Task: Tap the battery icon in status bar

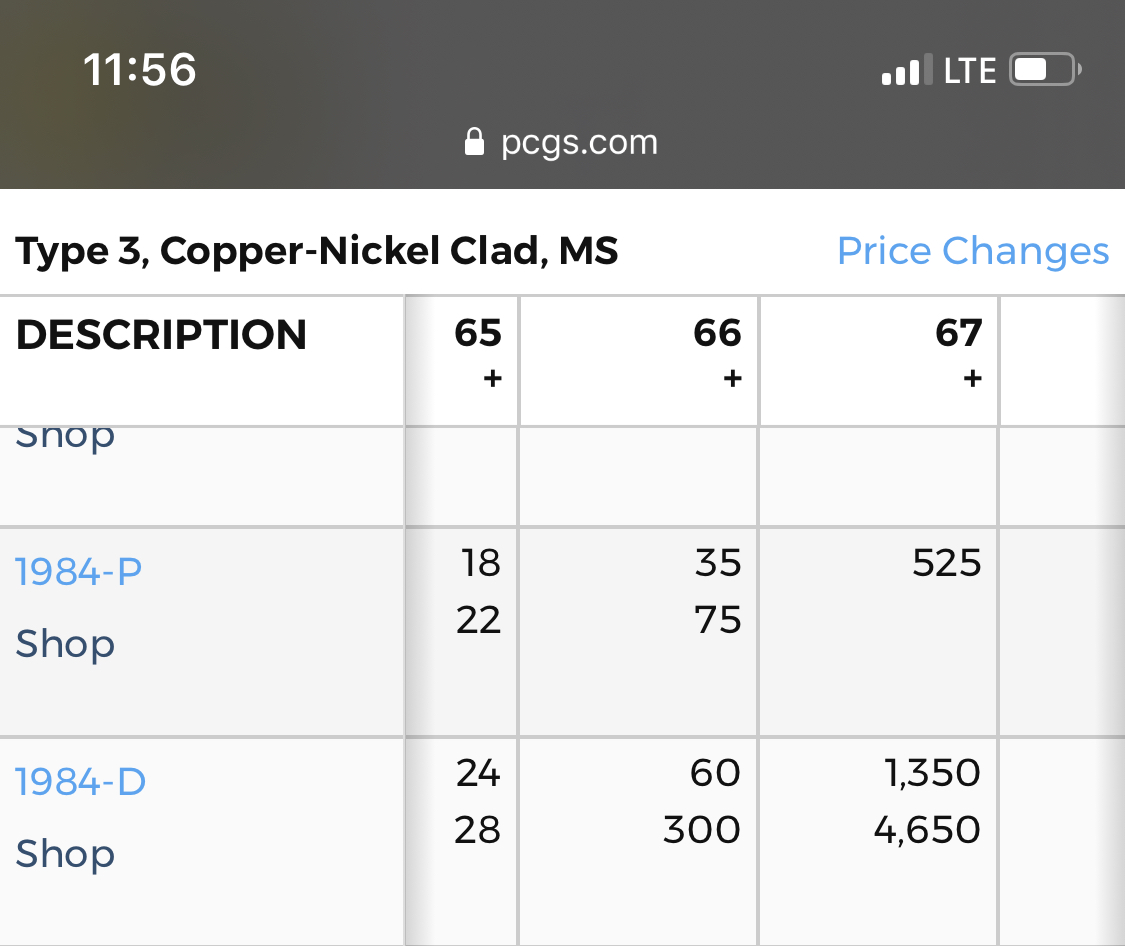Action: click(1045, 70)
